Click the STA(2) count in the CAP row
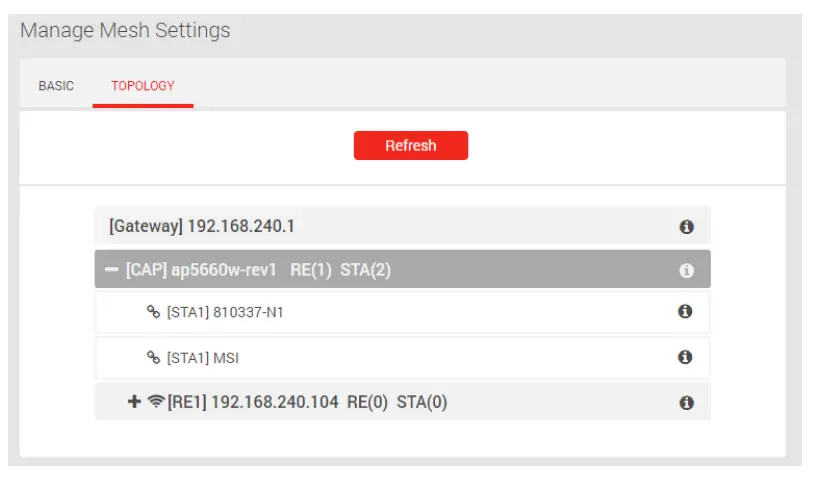 coord(365,270)
